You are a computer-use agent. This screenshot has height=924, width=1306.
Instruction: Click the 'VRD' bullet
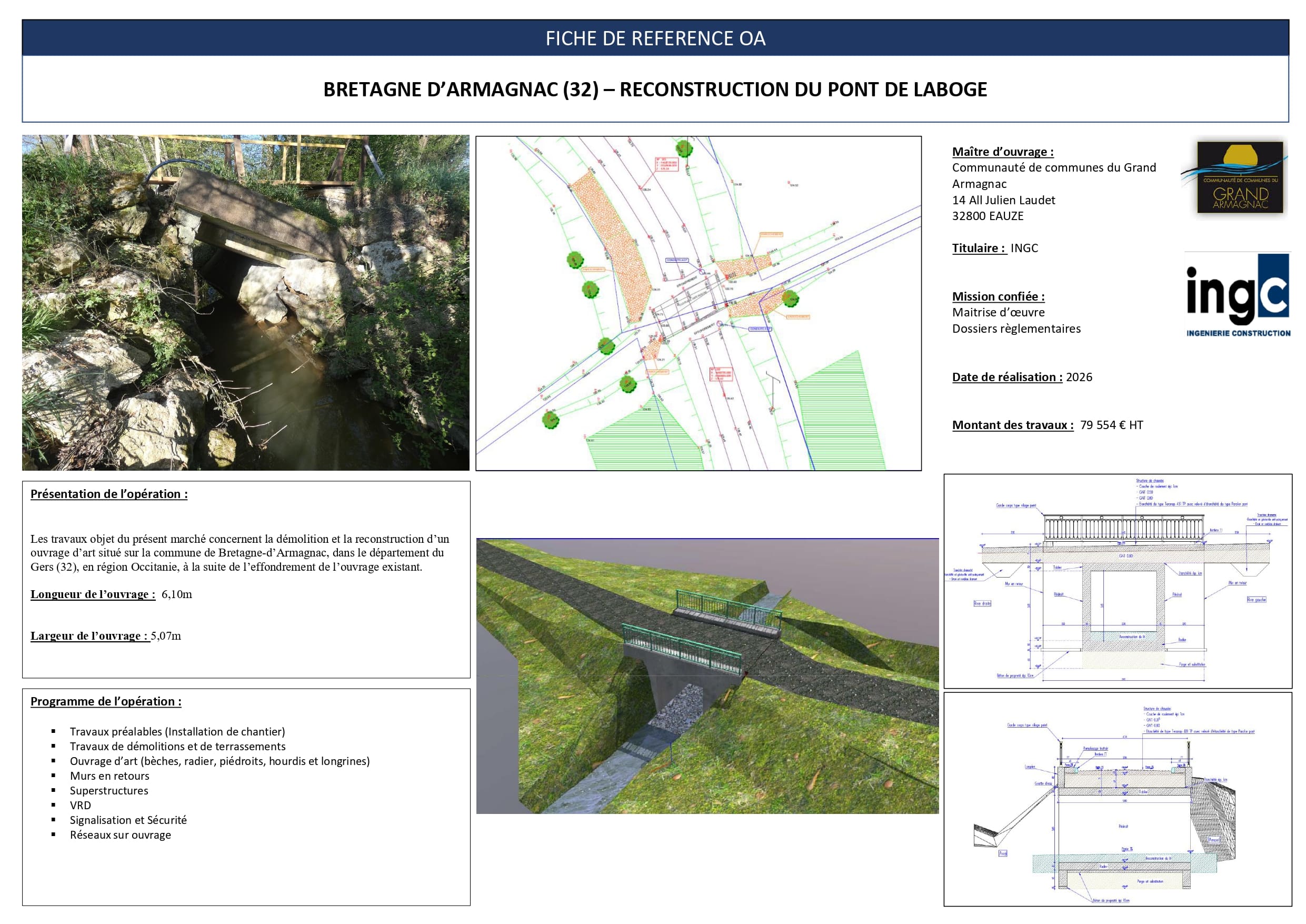point(80,806)
